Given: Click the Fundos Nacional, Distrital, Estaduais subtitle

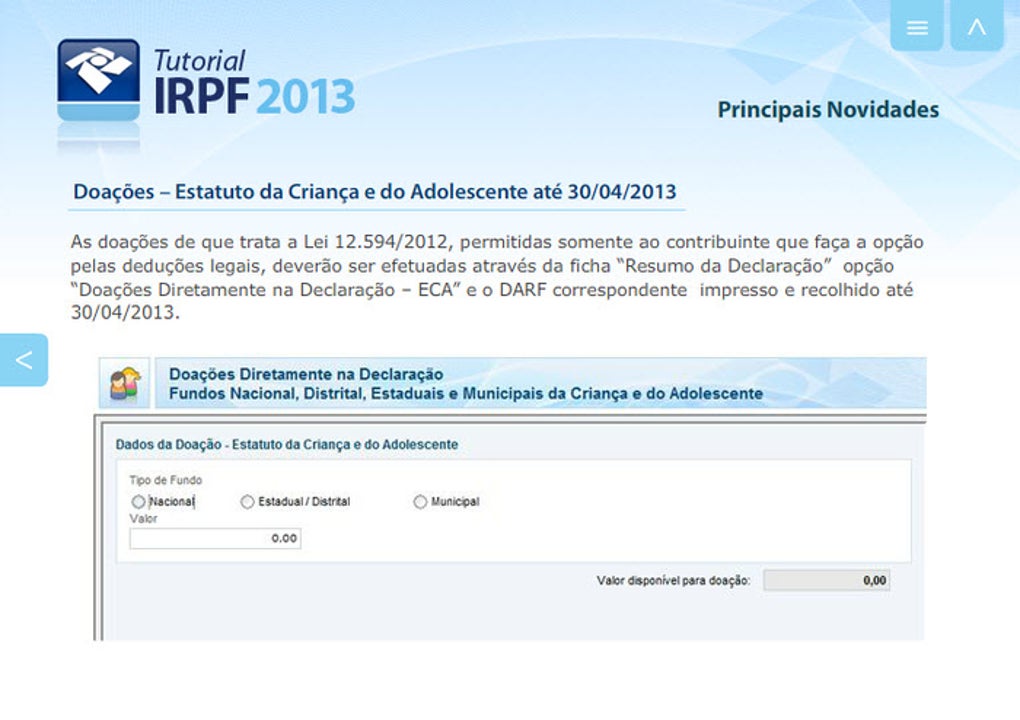Looking at the screenshot, I should [x=466, y=393].
